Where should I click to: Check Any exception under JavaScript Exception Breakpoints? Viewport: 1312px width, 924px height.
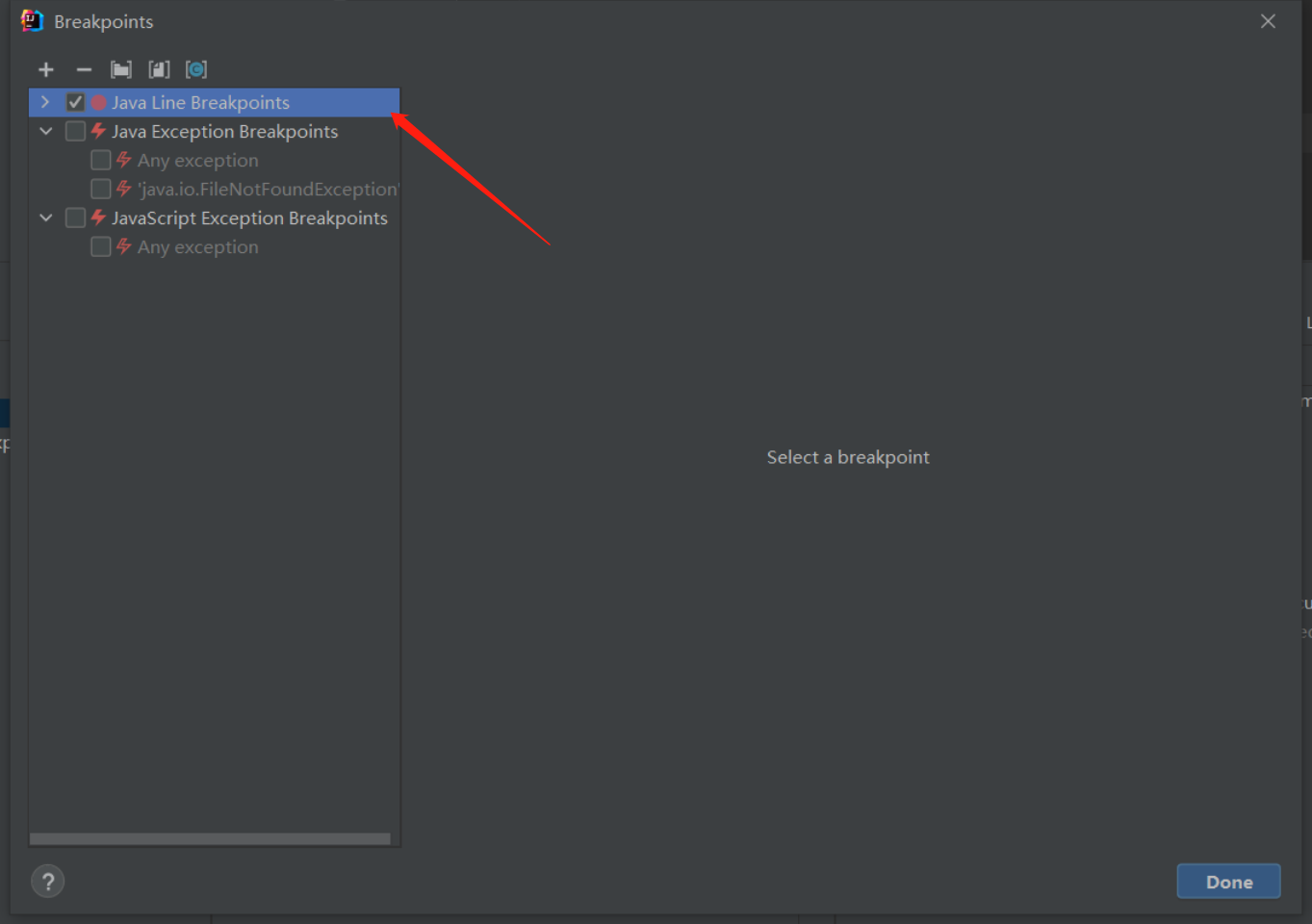pyautogui.click(x=100, y=246)
